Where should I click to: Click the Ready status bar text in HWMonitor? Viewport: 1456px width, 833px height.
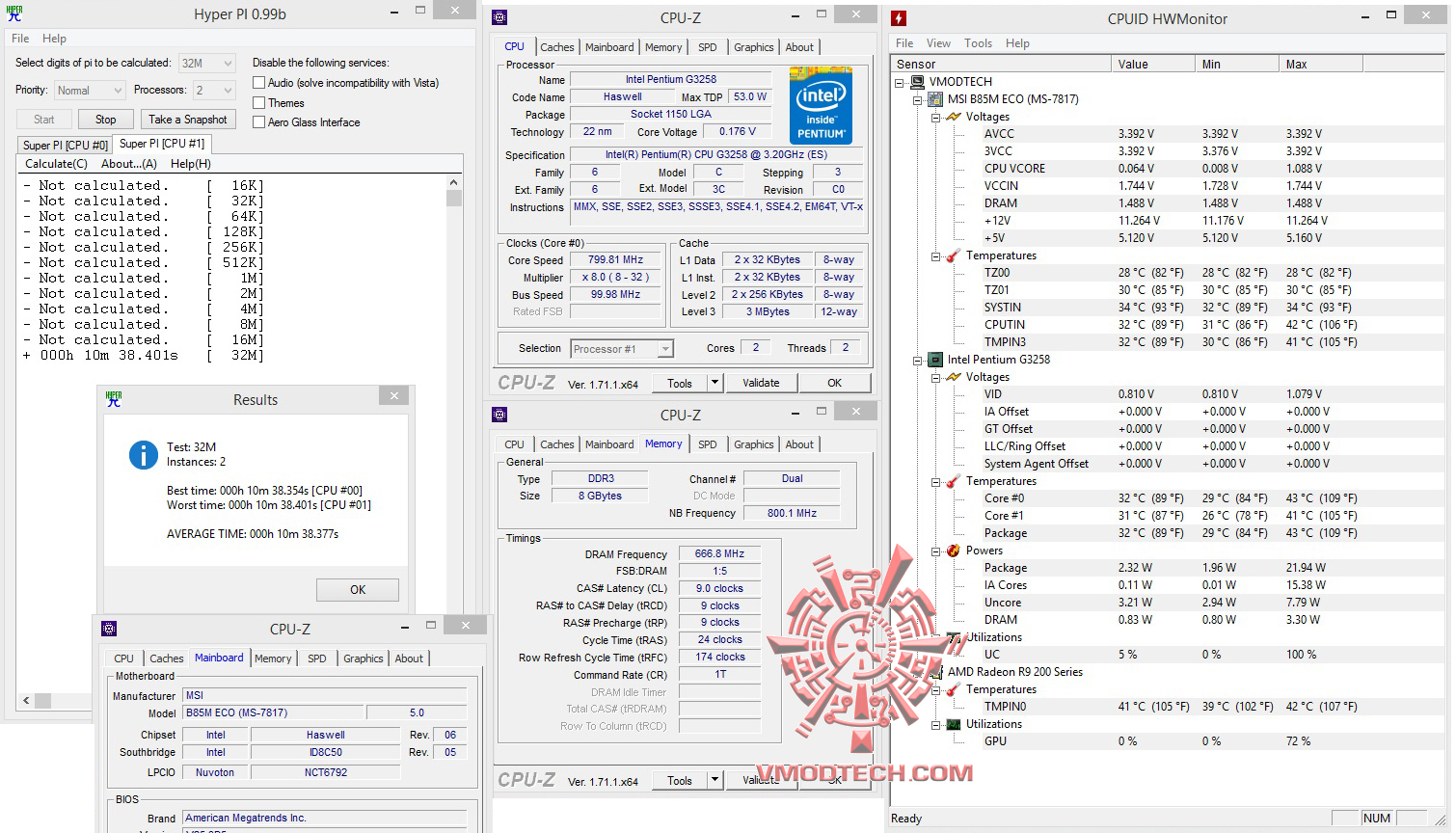[906, 819]
